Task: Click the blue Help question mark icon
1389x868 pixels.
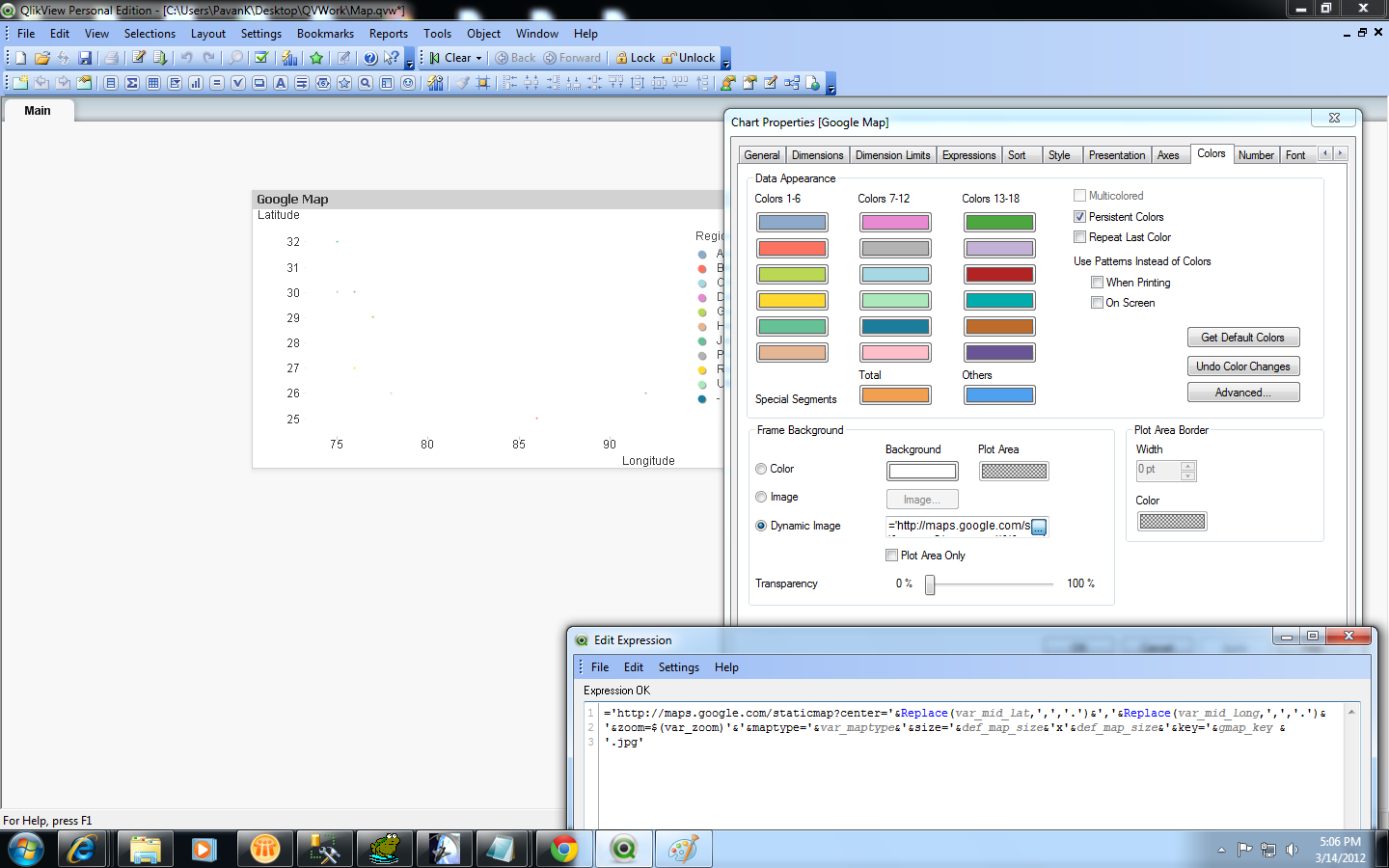Action: [369, 58]
